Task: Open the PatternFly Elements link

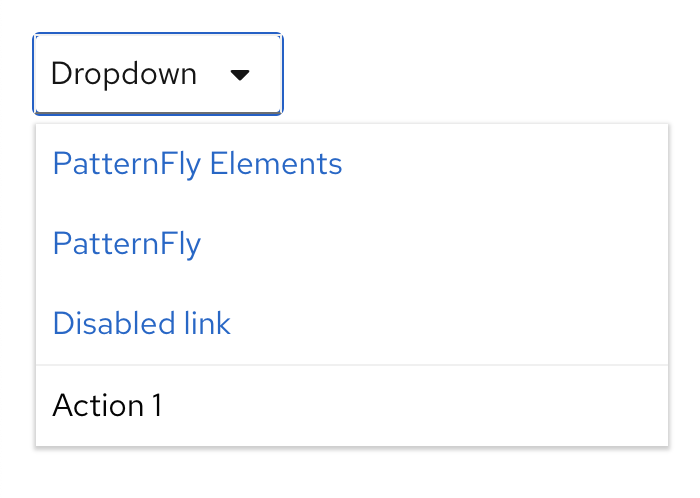Action: 197,164
